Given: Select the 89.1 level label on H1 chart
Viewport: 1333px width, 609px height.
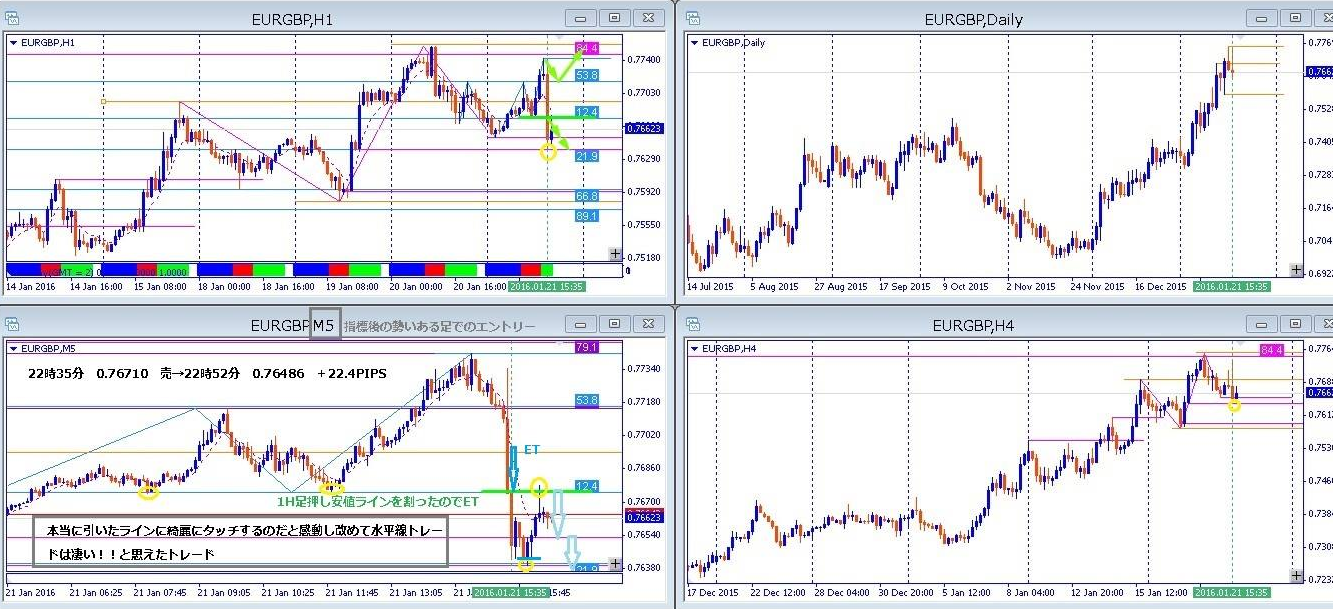Looking at the screenshot, I should [x=587, y=216].
